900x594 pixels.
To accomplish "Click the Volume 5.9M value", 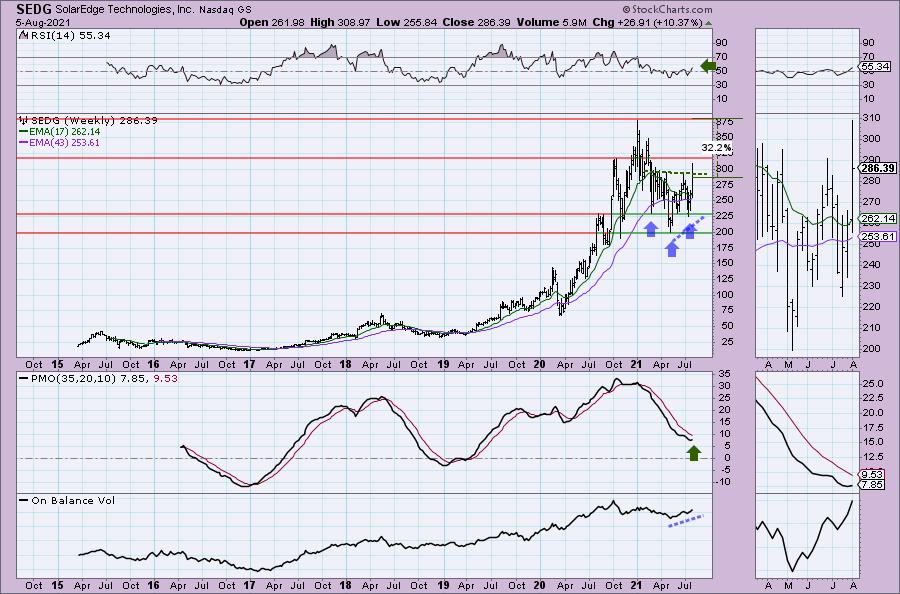I will click(x=552, y=22).
